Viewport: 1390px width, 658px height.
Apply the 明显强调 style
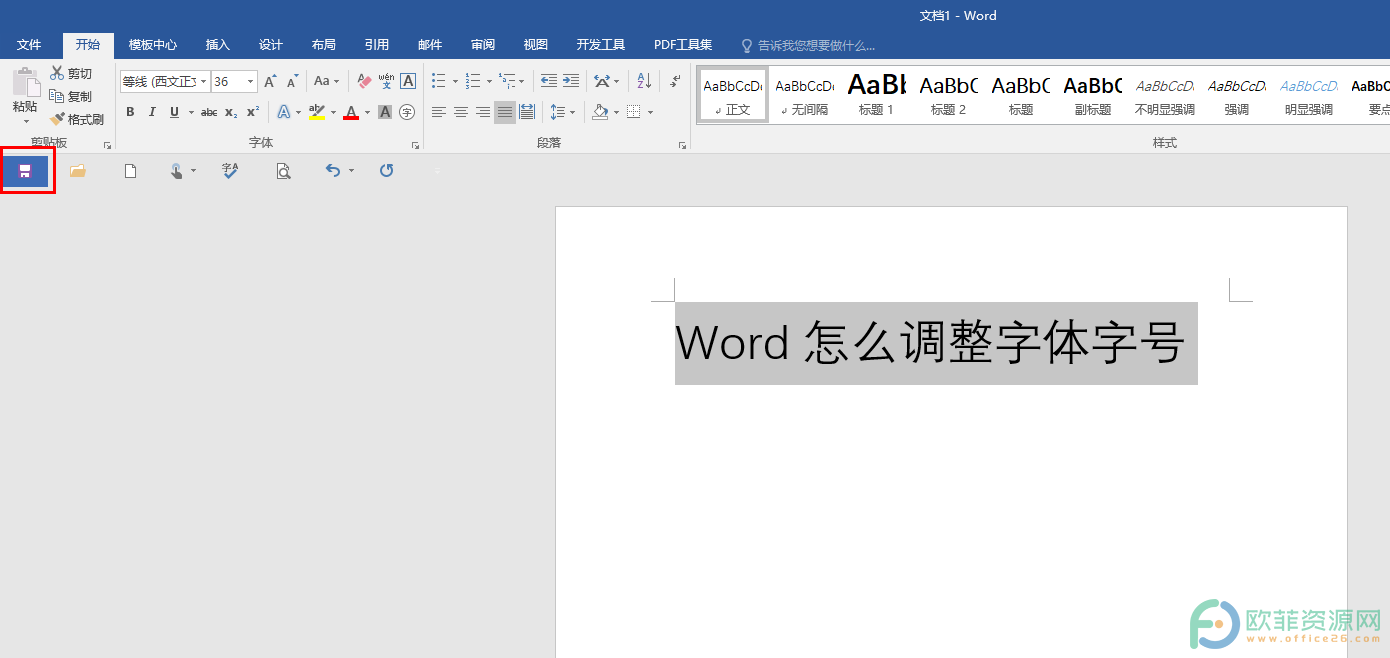1309,95
